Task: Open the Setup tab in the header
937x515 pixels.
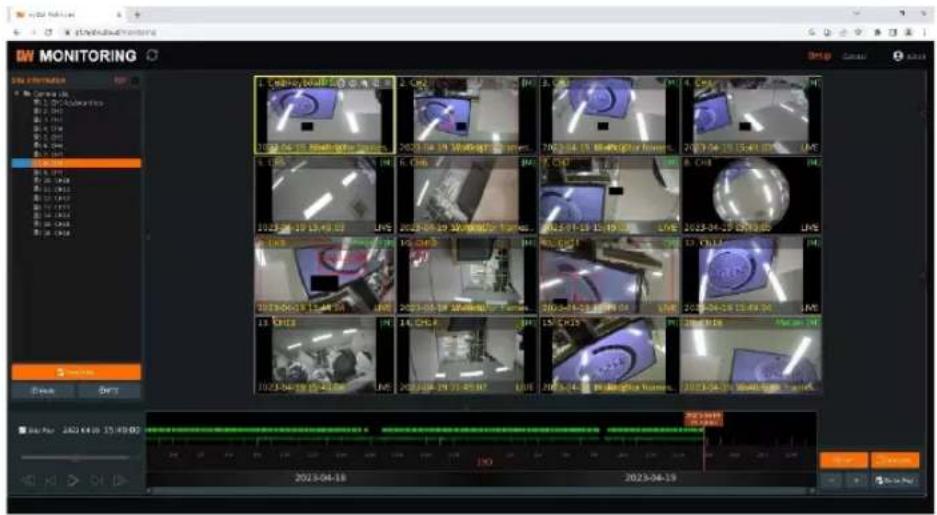Action: click(x=819, y=56)
